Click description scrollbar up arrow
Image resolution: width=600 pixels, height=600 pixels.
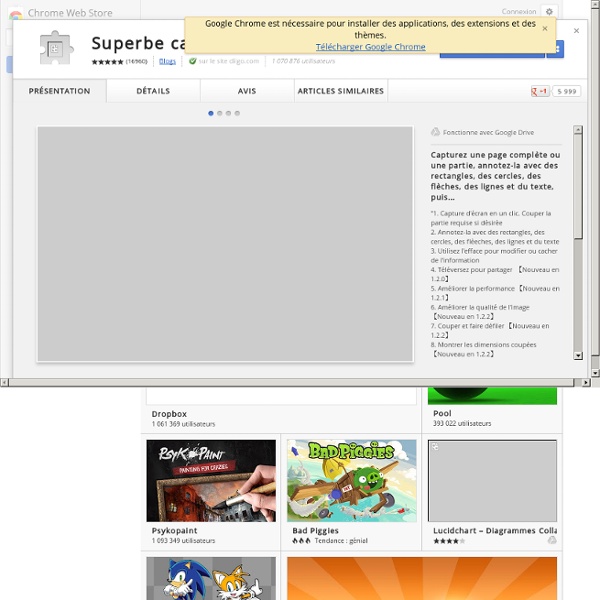coord(578,130)
